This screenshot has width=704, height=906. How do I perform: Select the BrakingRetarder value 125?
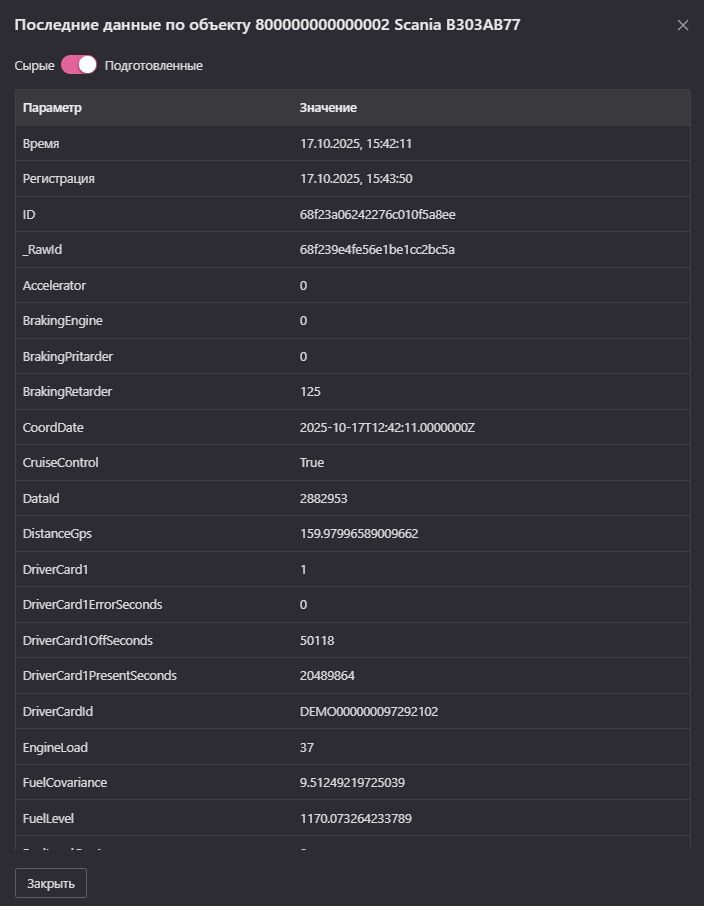[x=310, y=392]
